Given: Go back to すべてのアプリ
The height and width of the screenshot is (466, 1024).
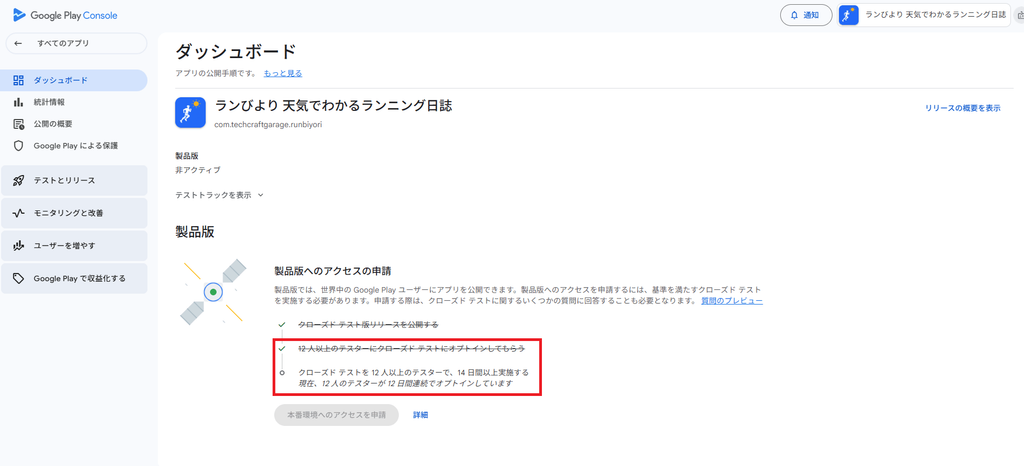Looking at the screenshot, I should (76, 44).
